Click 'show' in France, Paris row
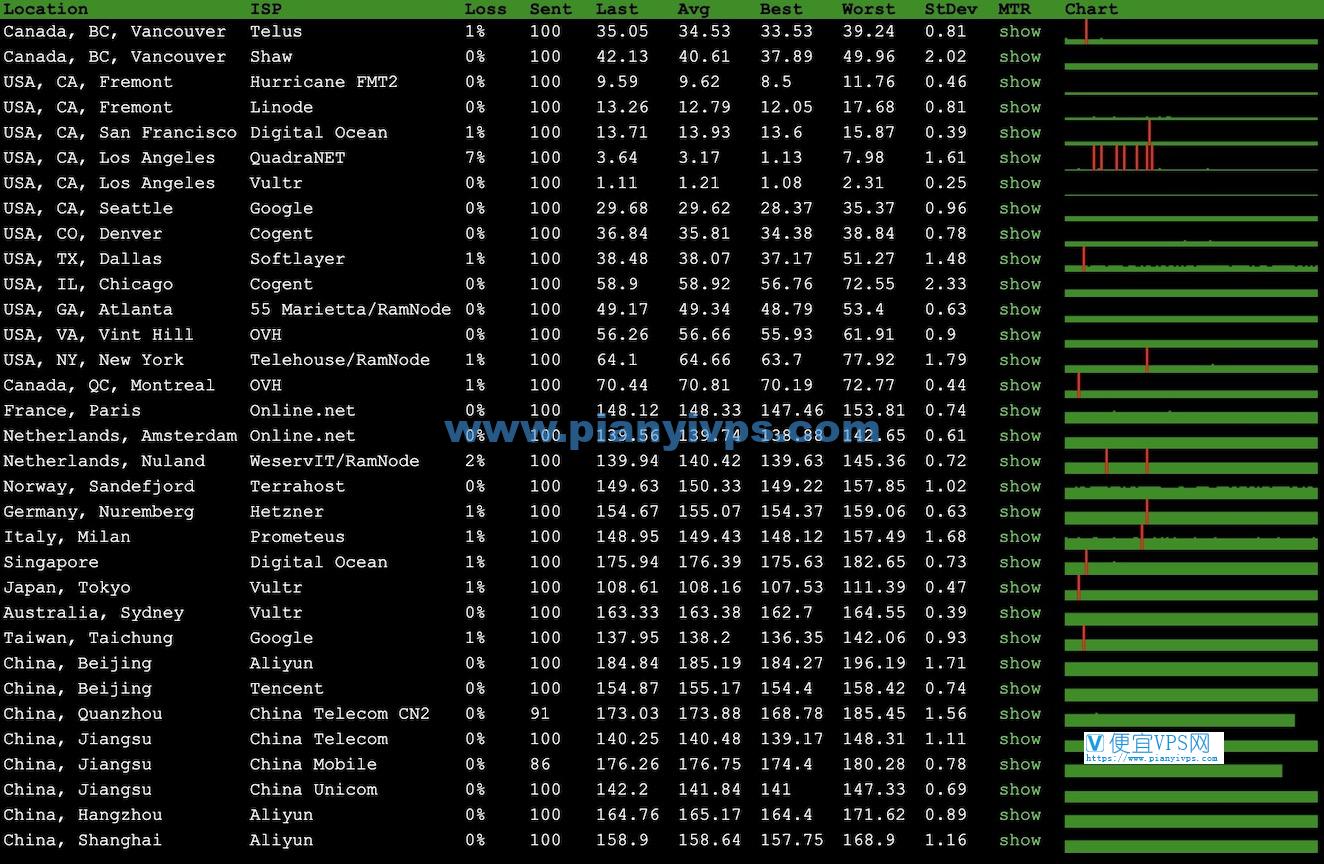Screen dimensions: 1324x864 point(1020,410)
